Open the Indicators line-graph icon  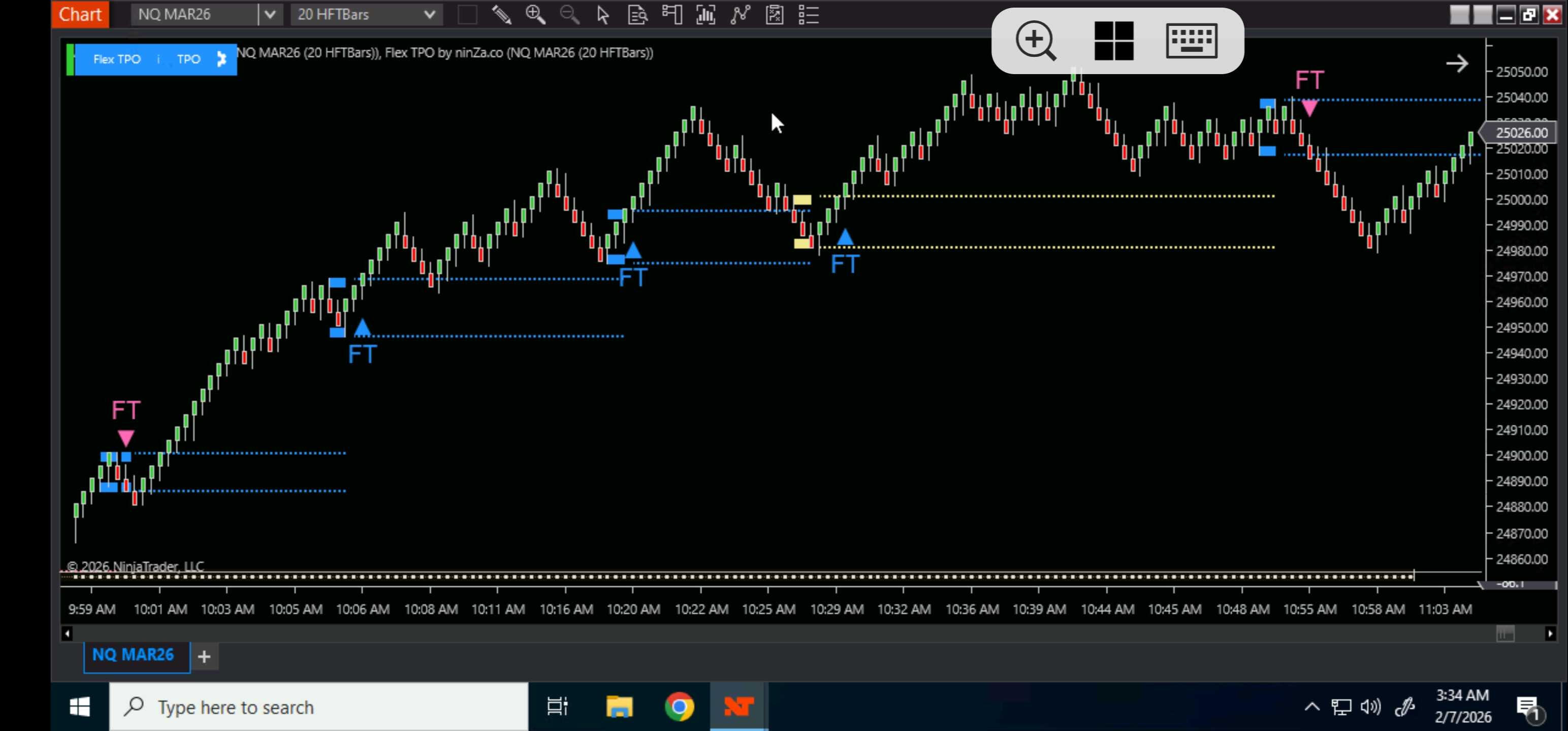pyautogui.click(x=740, y=15)
